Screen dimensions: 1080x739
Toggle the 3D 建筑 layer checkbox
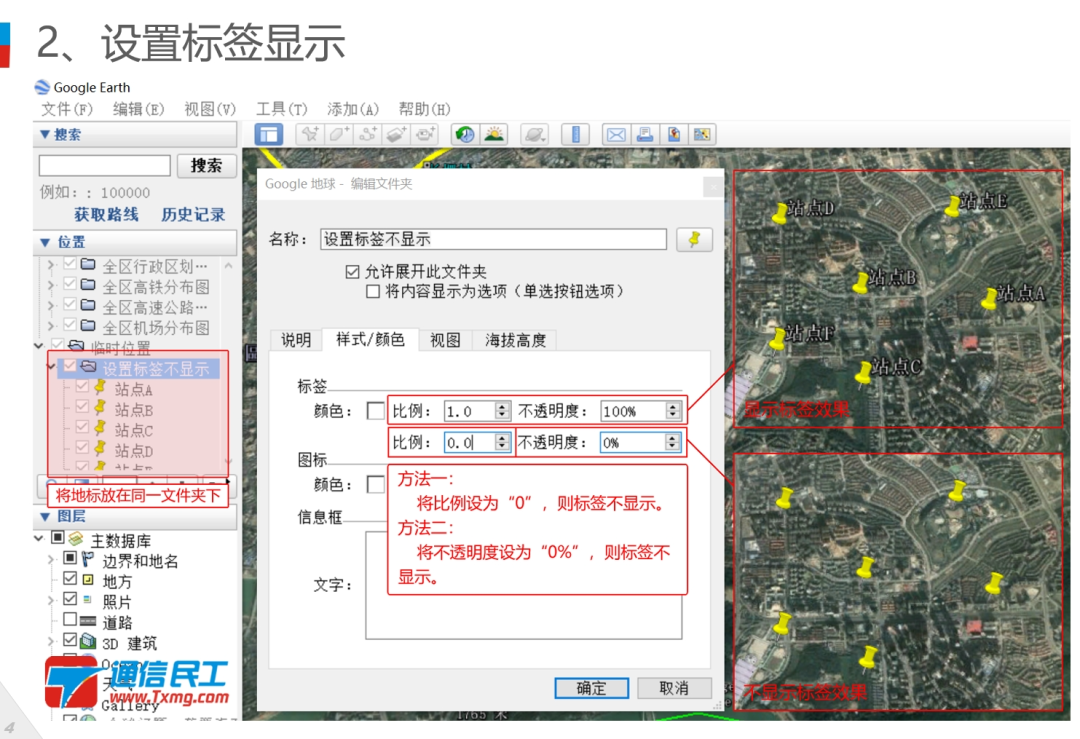click(x=70, y=640)
